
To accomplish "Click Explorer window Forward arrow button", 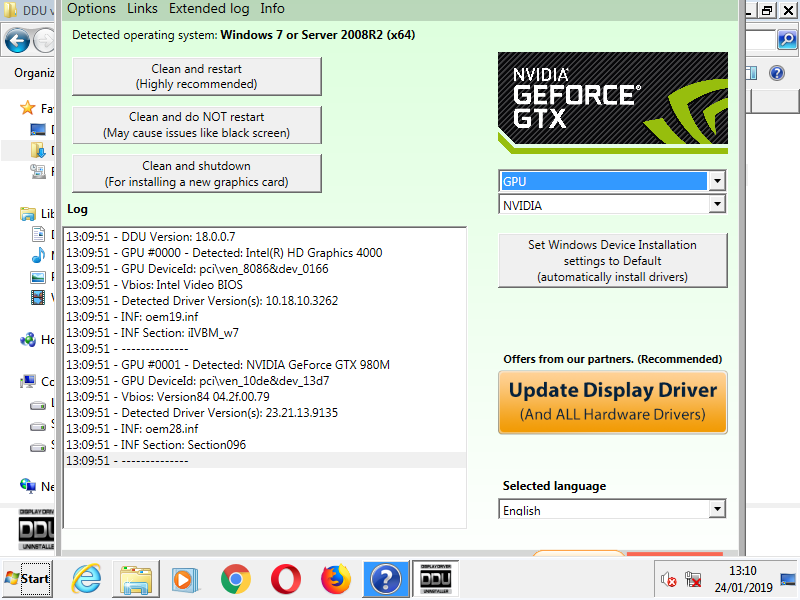I will [45, 41].
